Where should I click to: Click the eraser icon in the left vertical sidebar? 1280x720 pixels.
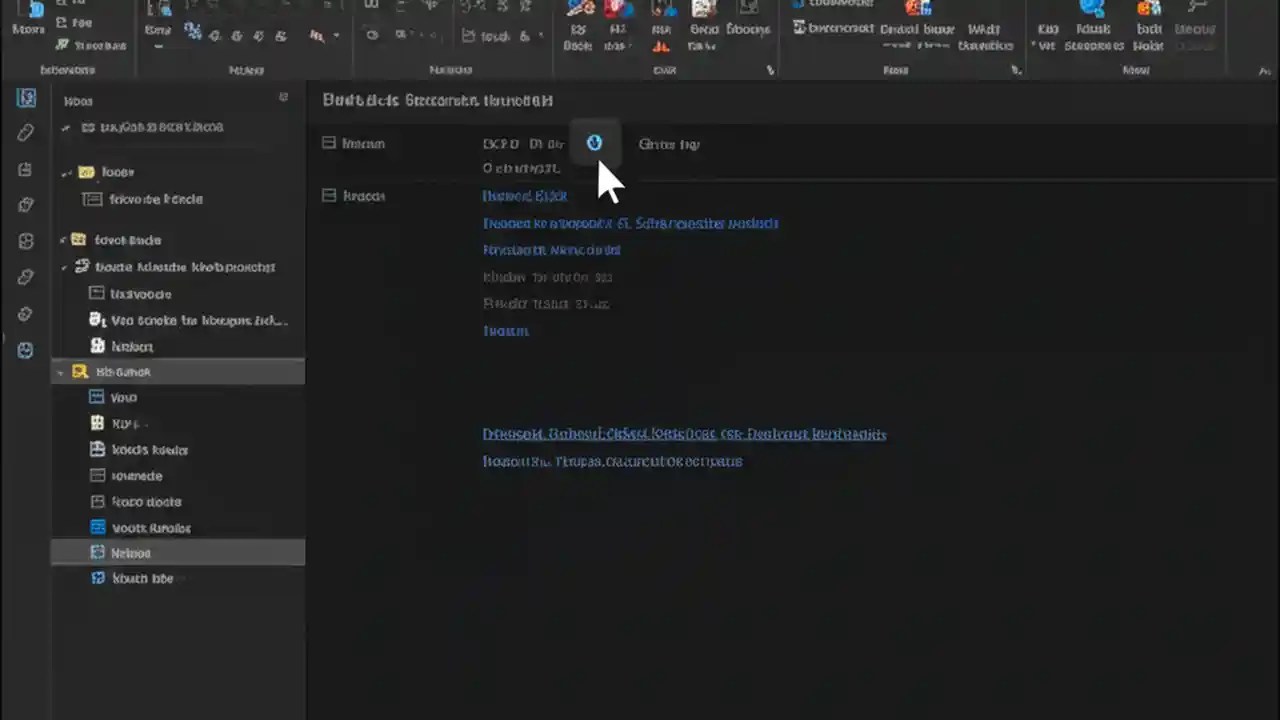click(x=25, y=132)
